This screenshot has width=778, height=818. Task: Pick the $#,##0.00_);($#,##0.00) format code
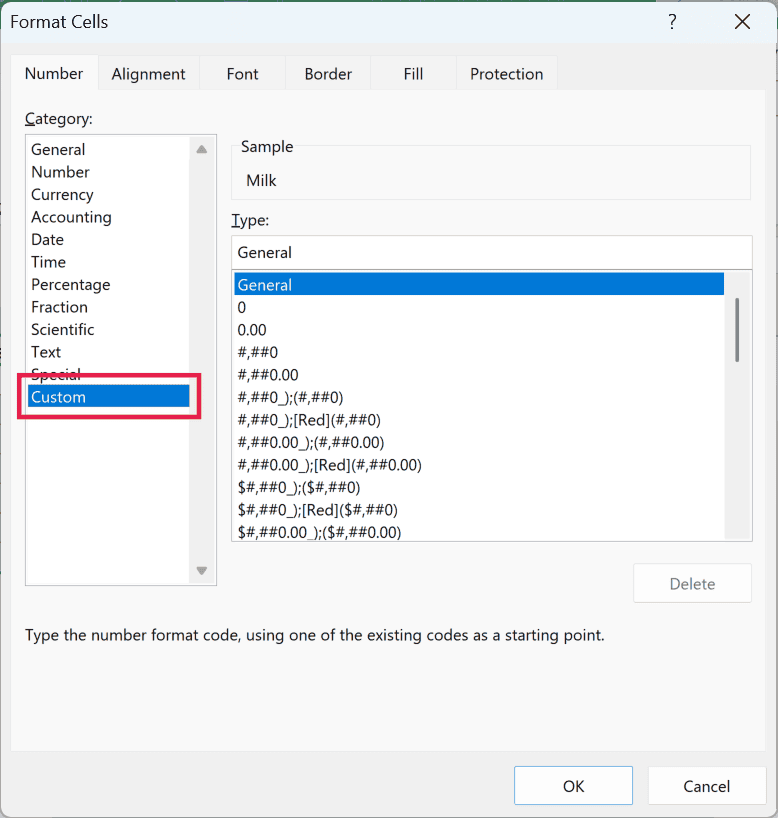[x=479, y=531]
